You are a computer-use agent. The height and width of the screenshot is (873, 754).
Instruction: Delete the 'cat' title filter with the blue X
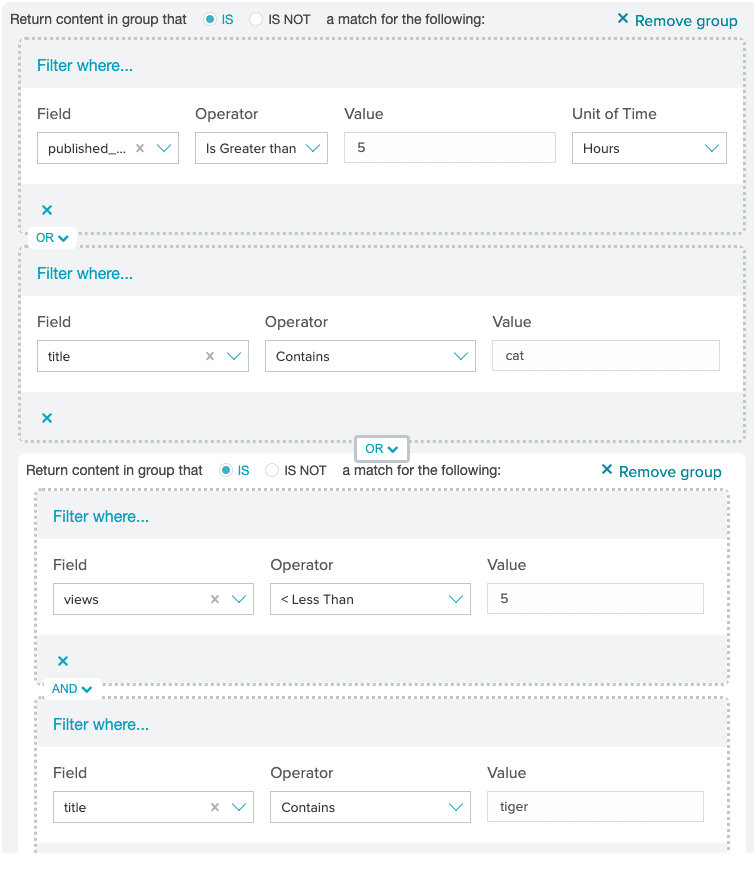coord(47,418)
